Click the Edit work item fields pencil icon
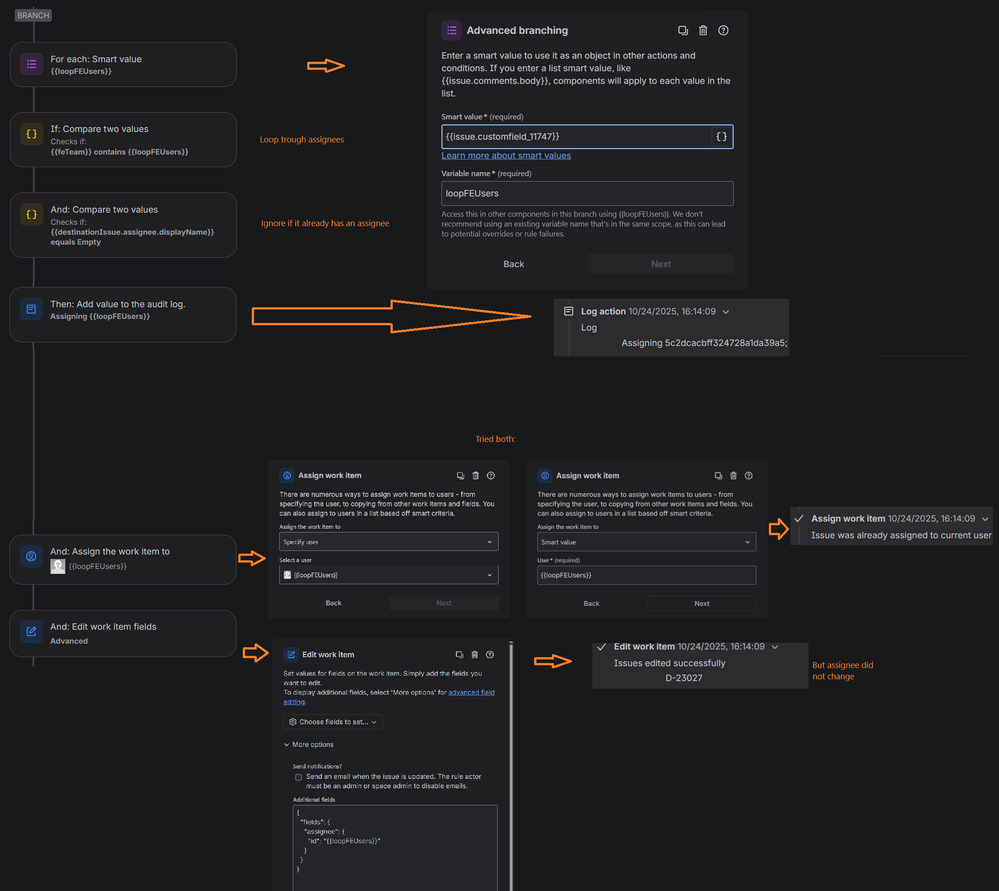Viewport: 999px width, 891px height. pos(31,632)
